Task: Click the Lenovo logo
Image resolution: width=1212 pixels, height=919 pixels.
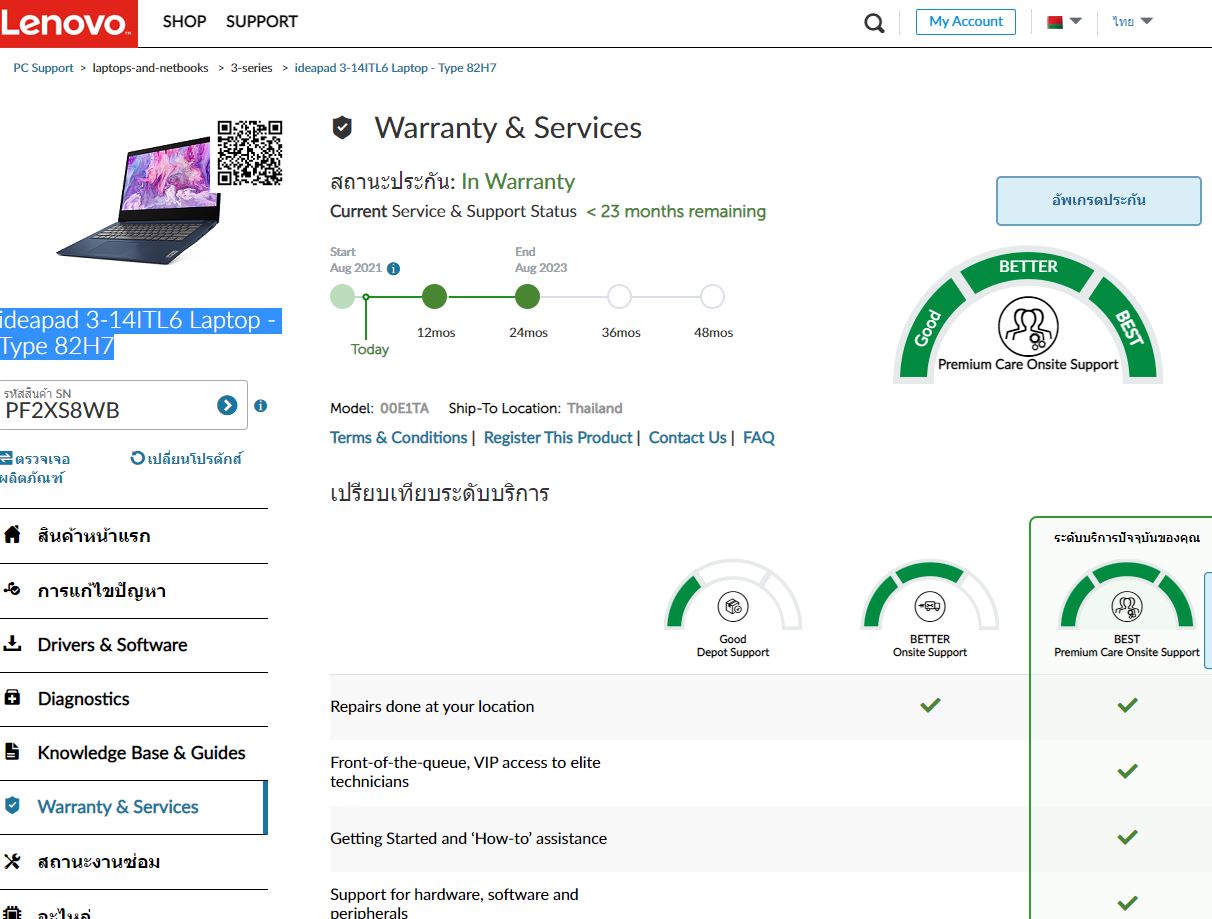Action: pyautogui.click(x=68, y=23)
